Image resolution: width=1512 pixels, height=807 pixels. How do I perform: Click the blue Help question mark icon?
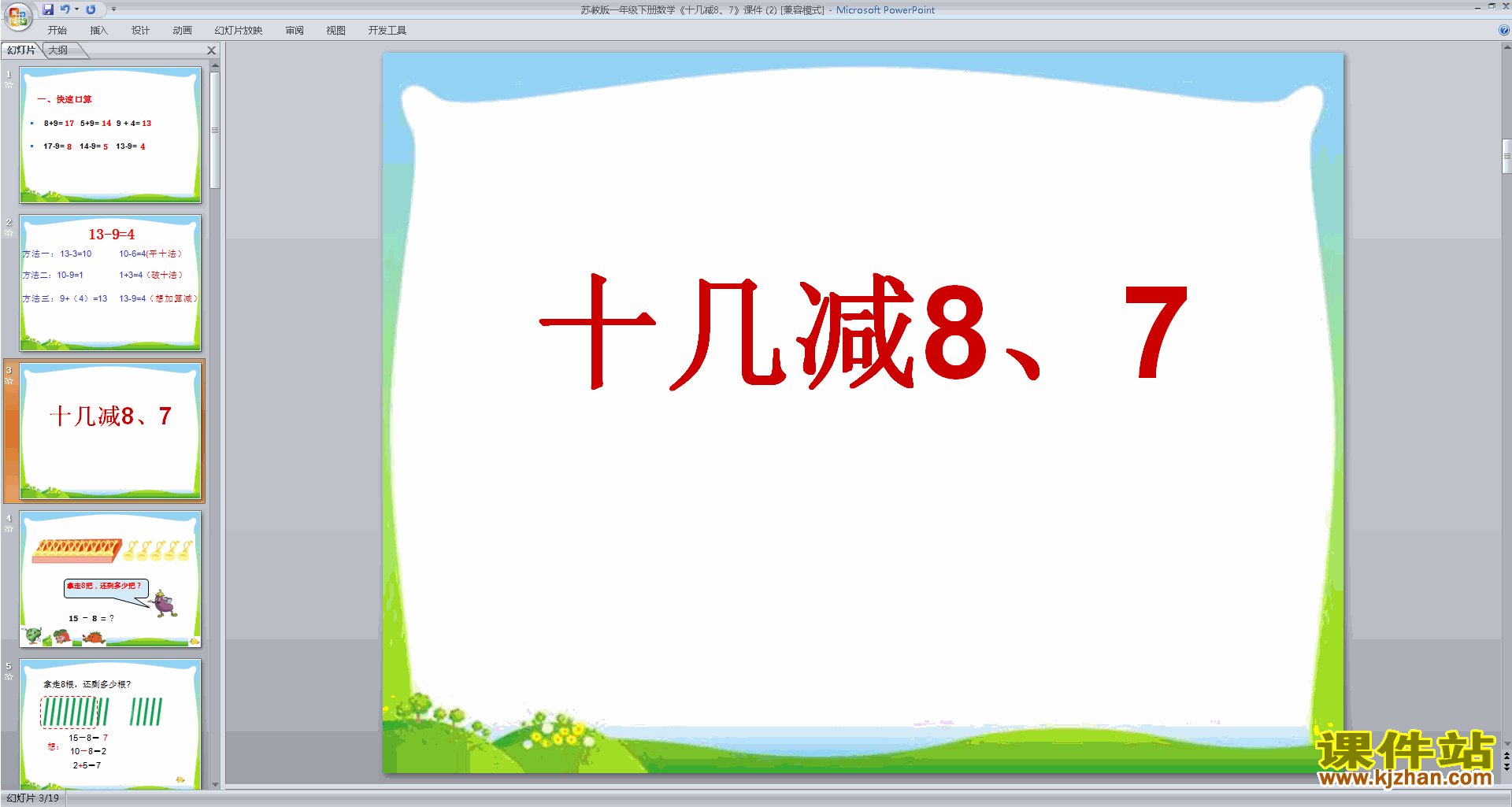coord(1503,31)
